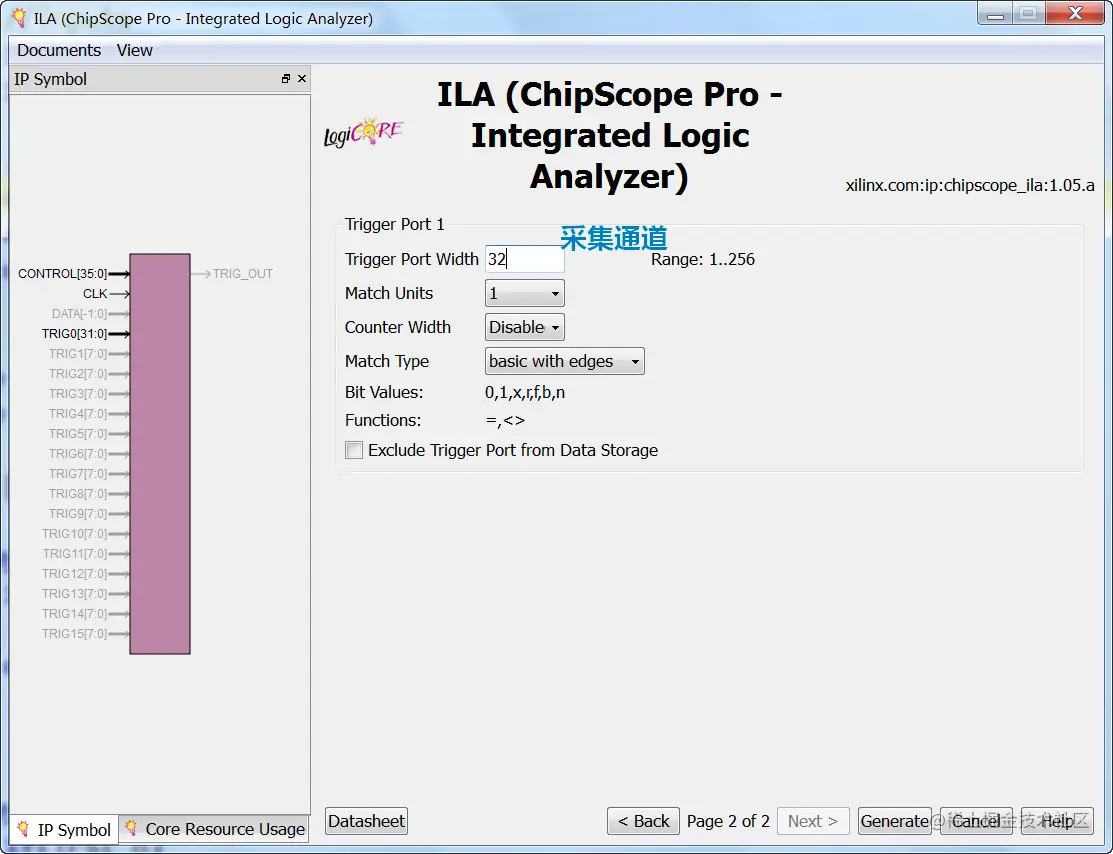The image size is (1113, 854).
Task: Select the TRIG1[7:0] port label
Action: [x=77, y=354]
